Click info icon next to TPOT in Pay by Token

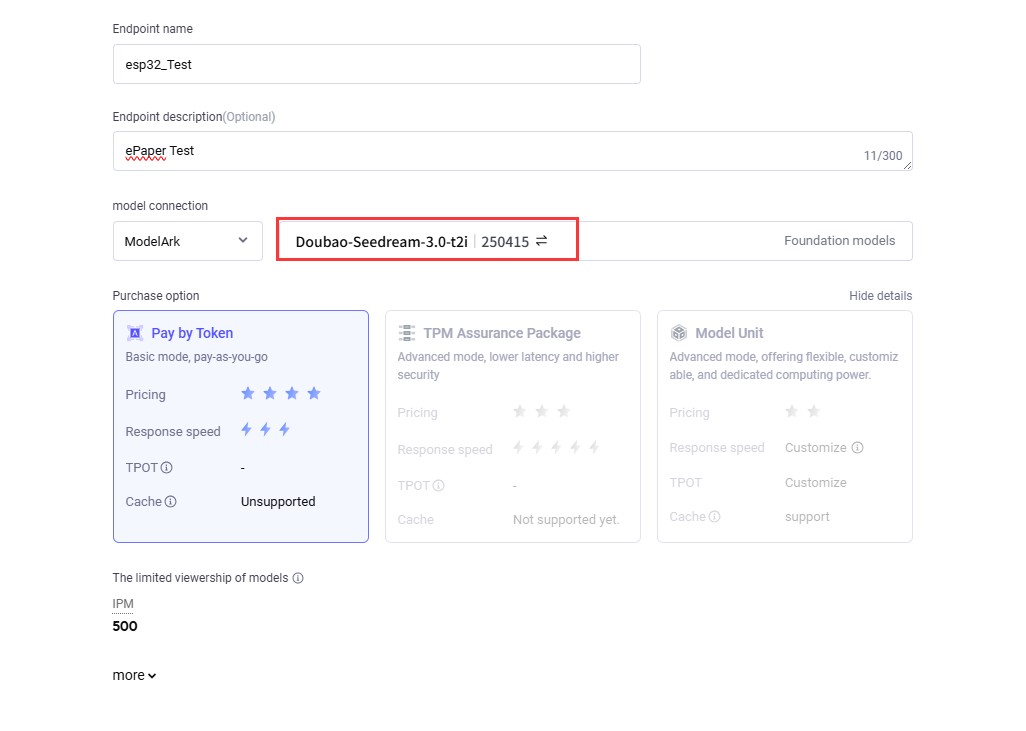pyautogui.click(x=167, y=468)
